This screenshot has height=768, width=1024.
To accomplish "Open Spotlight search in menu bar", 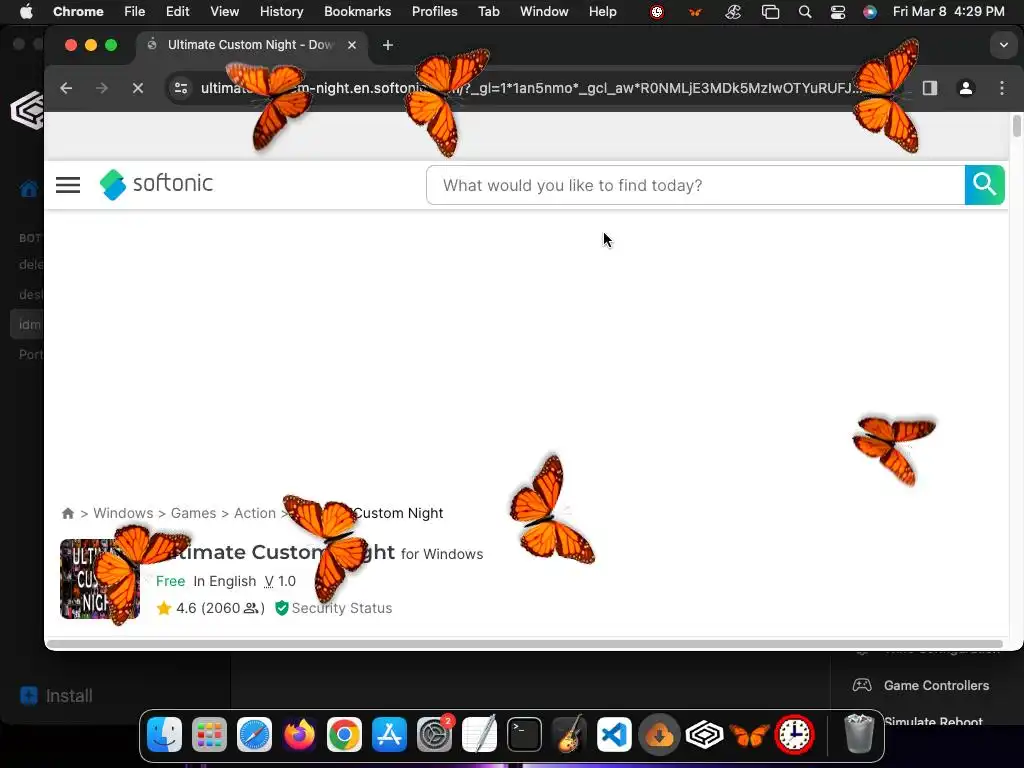I will coord(805,12).
